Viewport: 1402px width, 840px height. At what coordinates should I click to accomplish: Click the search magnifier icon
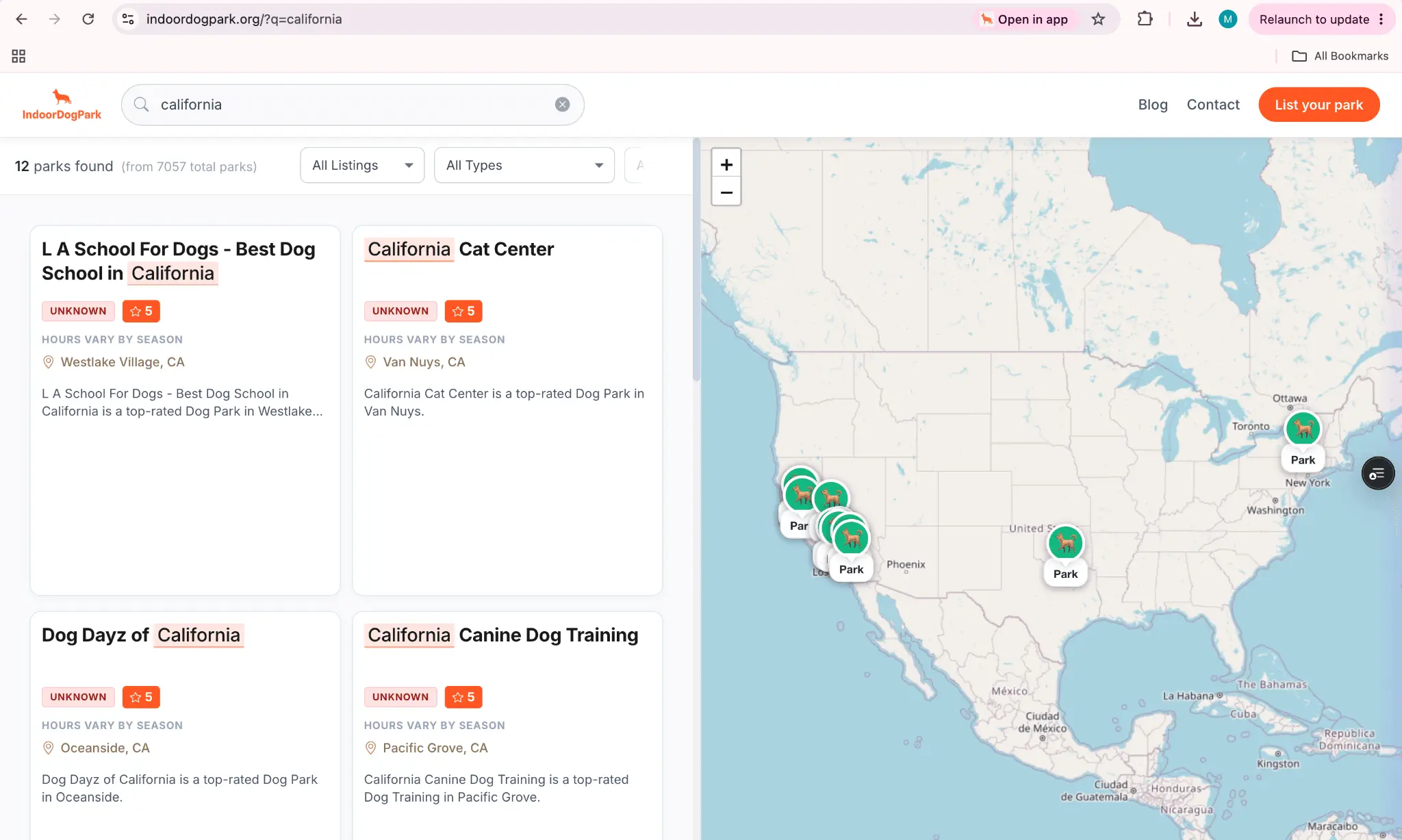[x=141, y=105]
